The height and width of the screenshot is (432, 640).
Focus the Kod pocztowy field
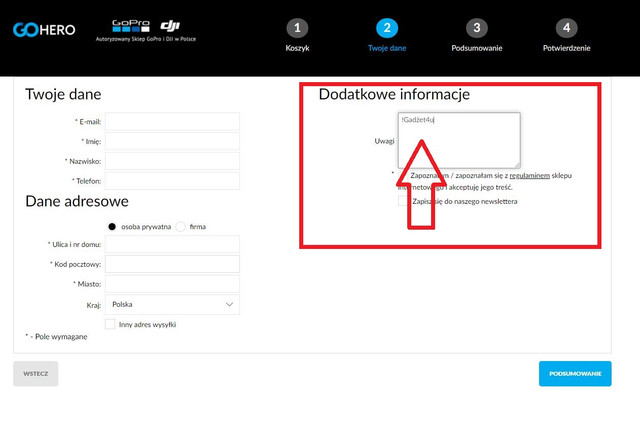[172, 264]
